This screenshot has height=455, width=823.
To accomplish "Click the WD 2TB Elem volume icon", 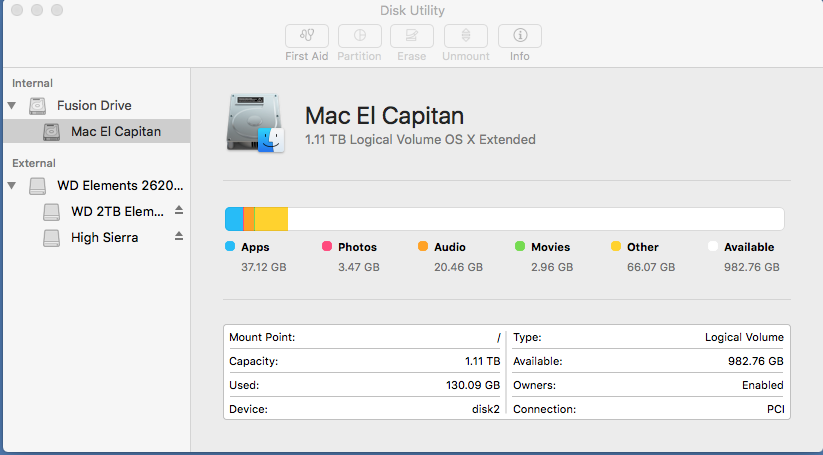I will tap(51, 212).
